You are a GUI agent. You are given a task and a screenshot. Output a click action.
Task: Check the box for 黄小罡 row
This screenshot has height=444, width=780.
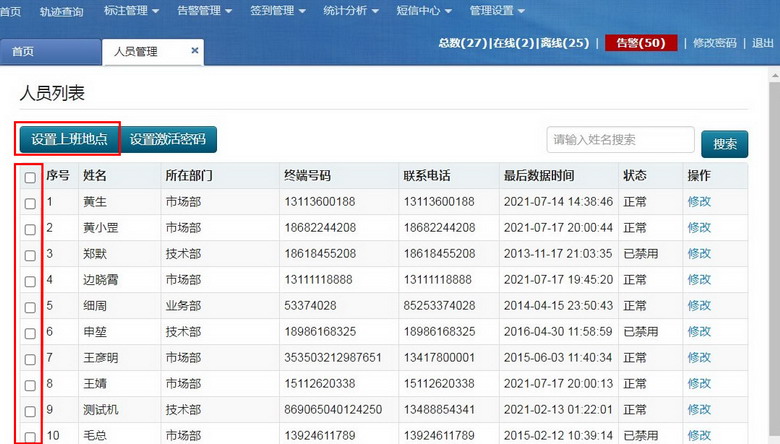pos(30,229)
